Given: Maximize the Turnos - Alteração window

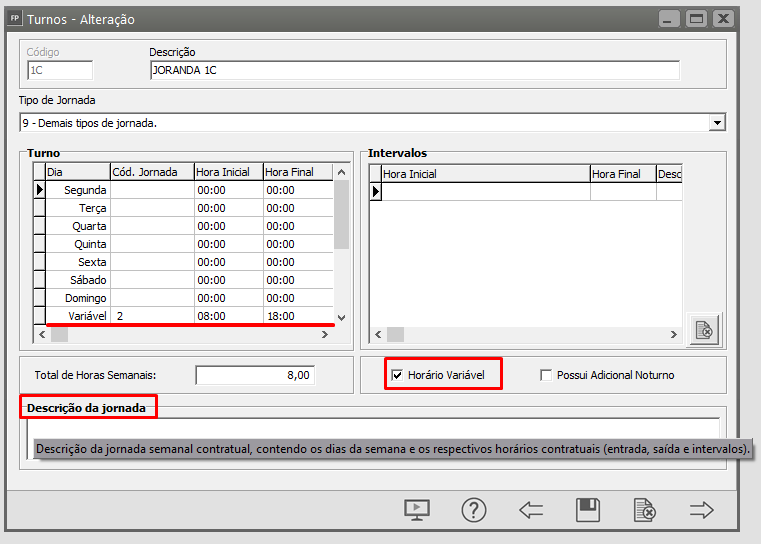Looking at the screenshot, I should pyautogui.click(x=696, y=19).
